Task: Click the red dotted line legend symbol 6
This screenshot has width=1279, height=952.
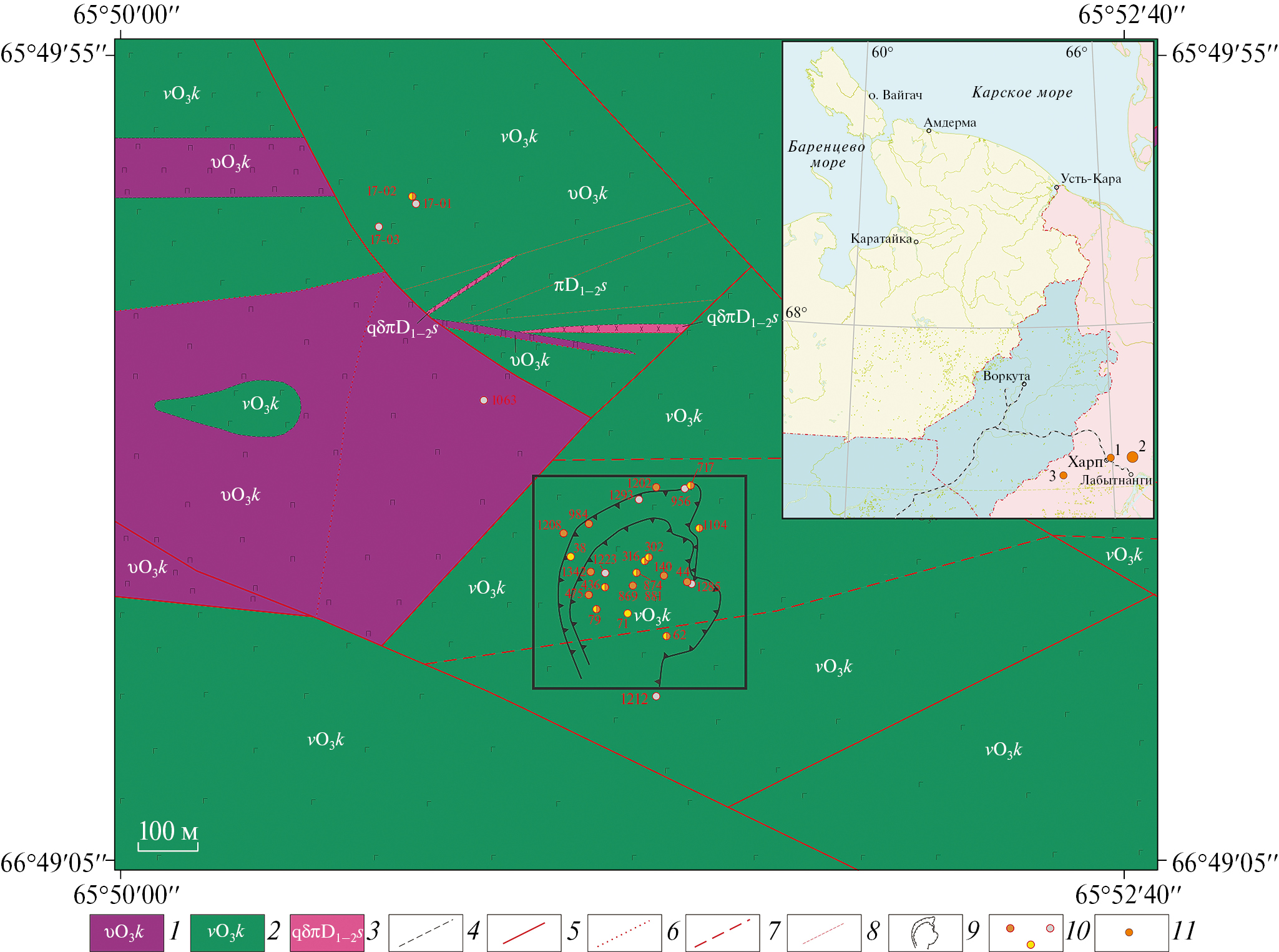Action: [624, 933]
